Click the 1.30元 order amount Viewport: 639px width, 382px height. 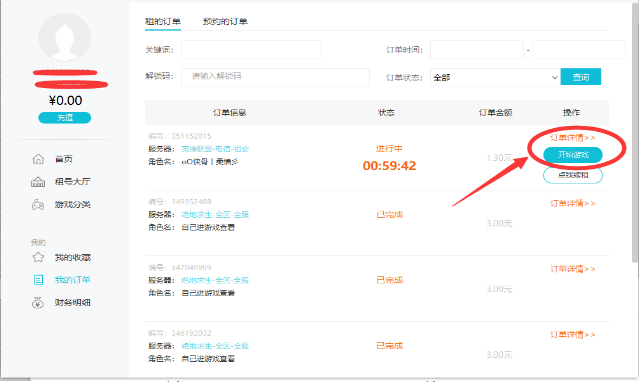click(499, 157)
